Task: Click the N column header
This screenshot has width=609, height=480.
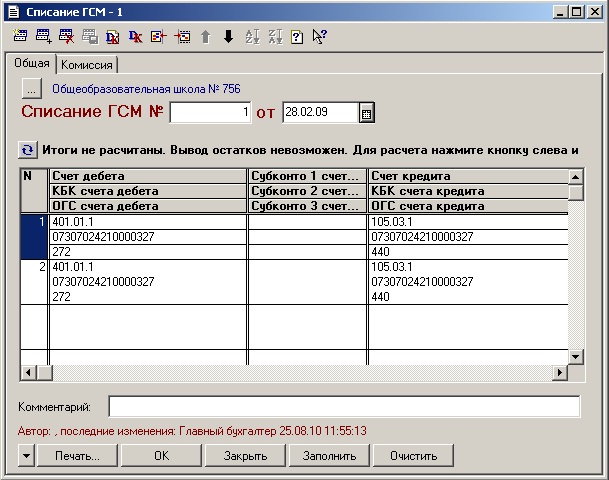Action: point(34,191)
